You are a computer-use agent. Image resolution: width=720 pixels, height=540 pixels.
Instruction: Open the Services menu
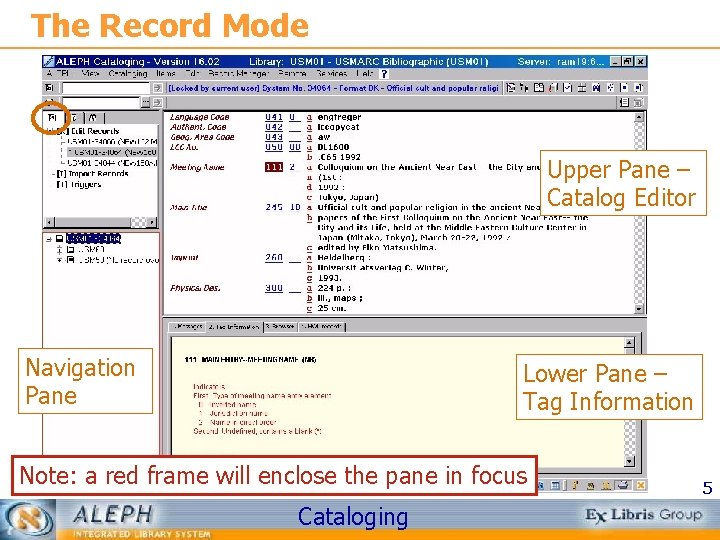[x=332, y=73]
